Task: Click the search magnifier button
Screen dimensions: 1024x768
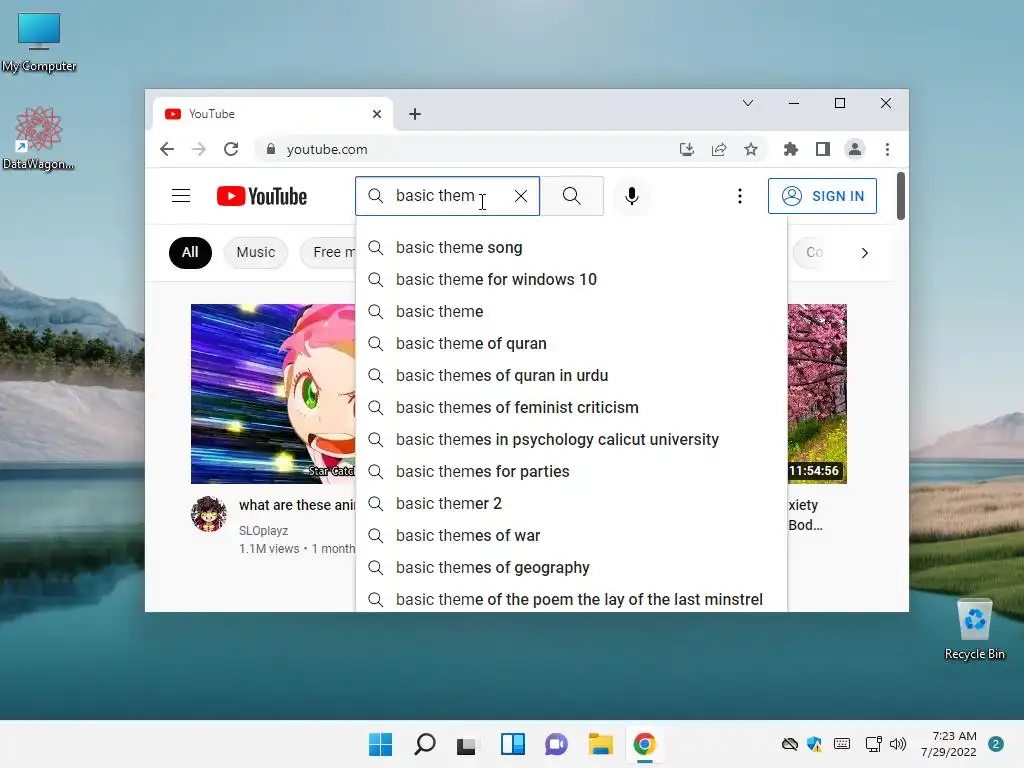Action: click(x=571, y=196)
